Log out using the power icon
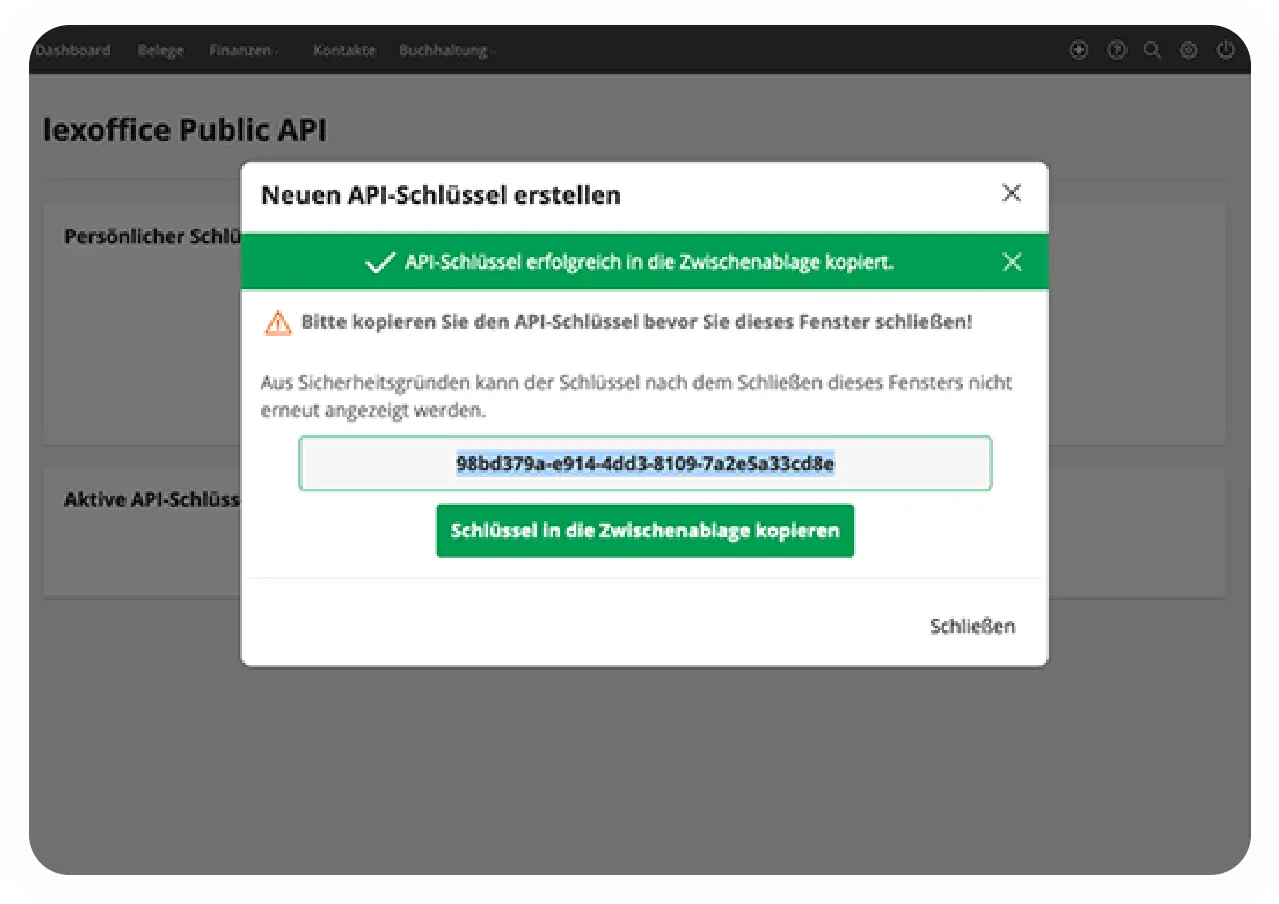This screenshot has width=1279, height=904. (1226, 50)
